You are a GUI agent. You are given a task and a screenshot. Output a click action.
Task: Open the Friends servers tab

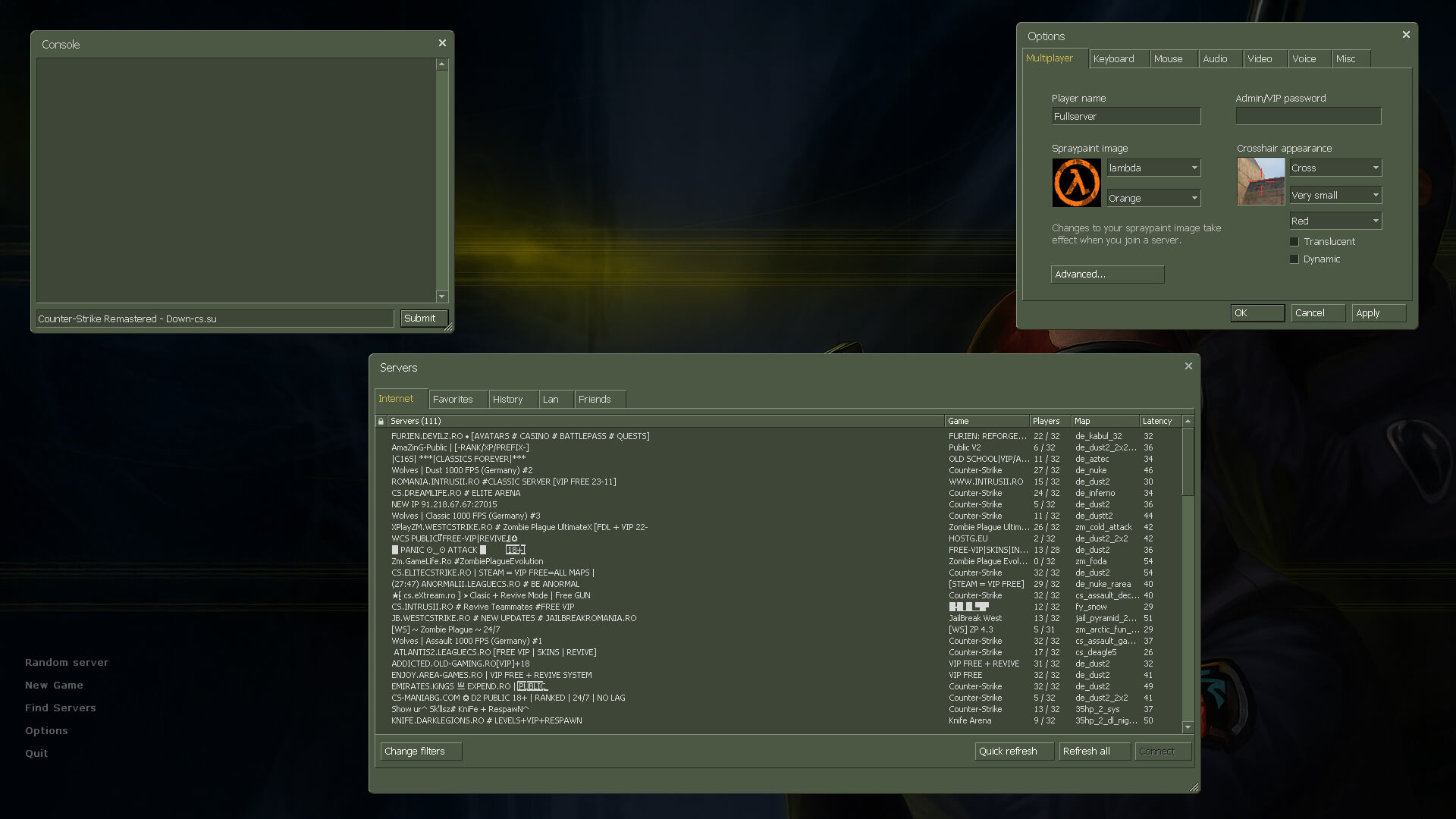click(x=600, y=400)
